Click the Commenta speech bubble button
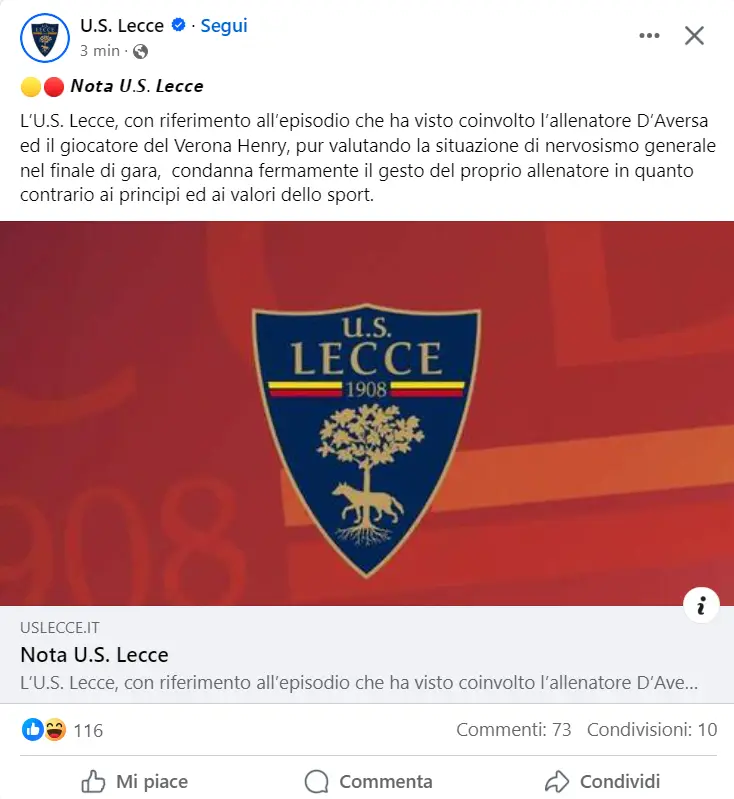The height and width of the screenshot is (799, 734). point(368,781)
